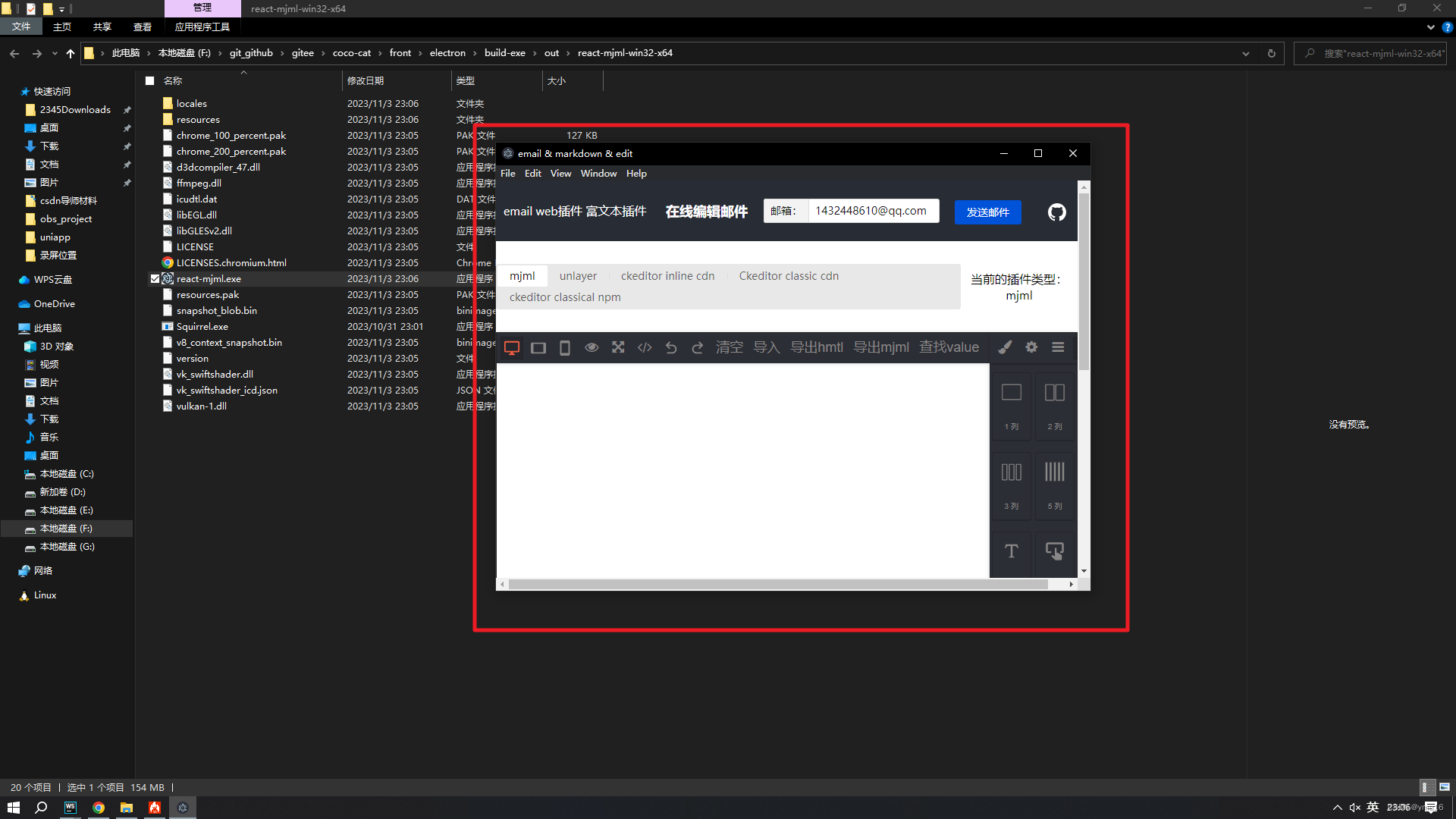Image resolution: width=1456 pixels, height=819 pixels.
Task: Sort by 修改日期 column header
Action: (x=366, y=80)
